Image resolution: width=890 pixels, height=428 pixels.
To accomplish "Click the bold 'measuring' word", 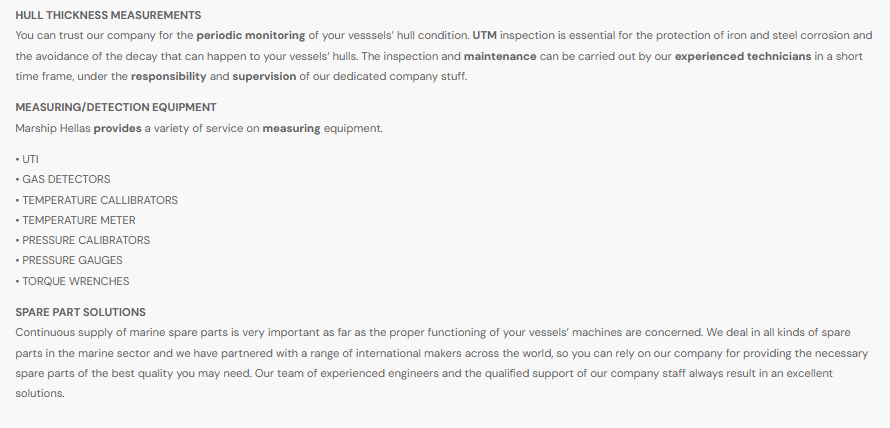I will pos(291,128).
